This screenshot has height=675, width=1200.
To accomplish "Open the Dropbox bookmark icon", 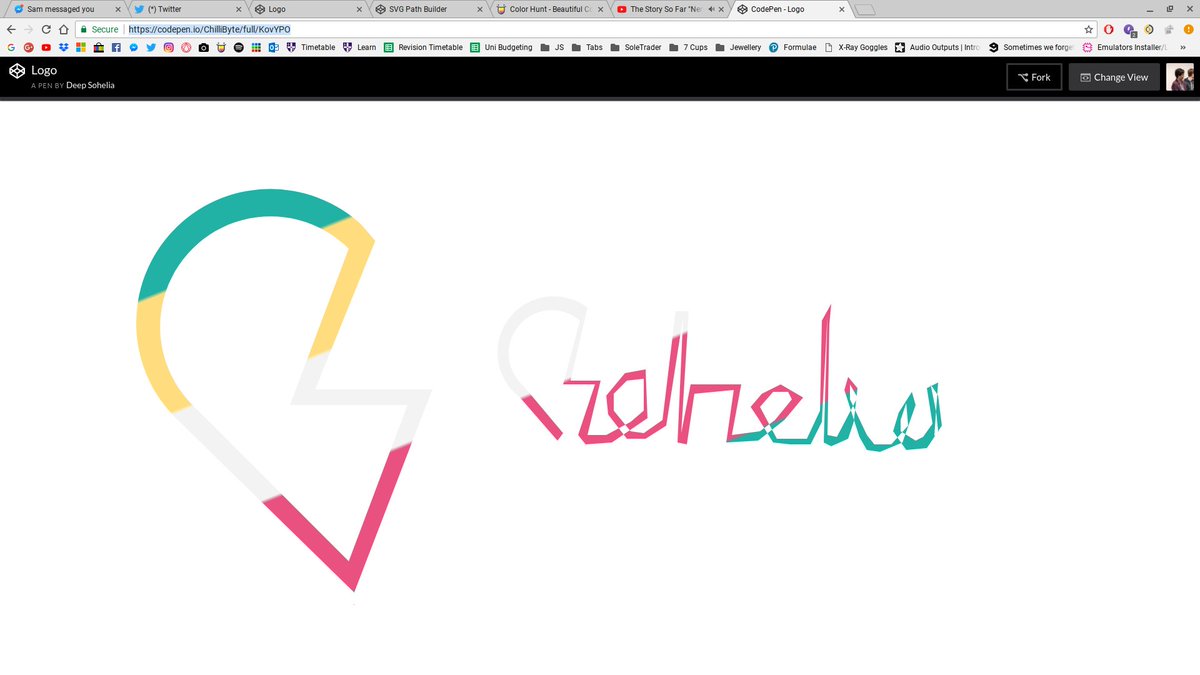I will coord(63,47).
